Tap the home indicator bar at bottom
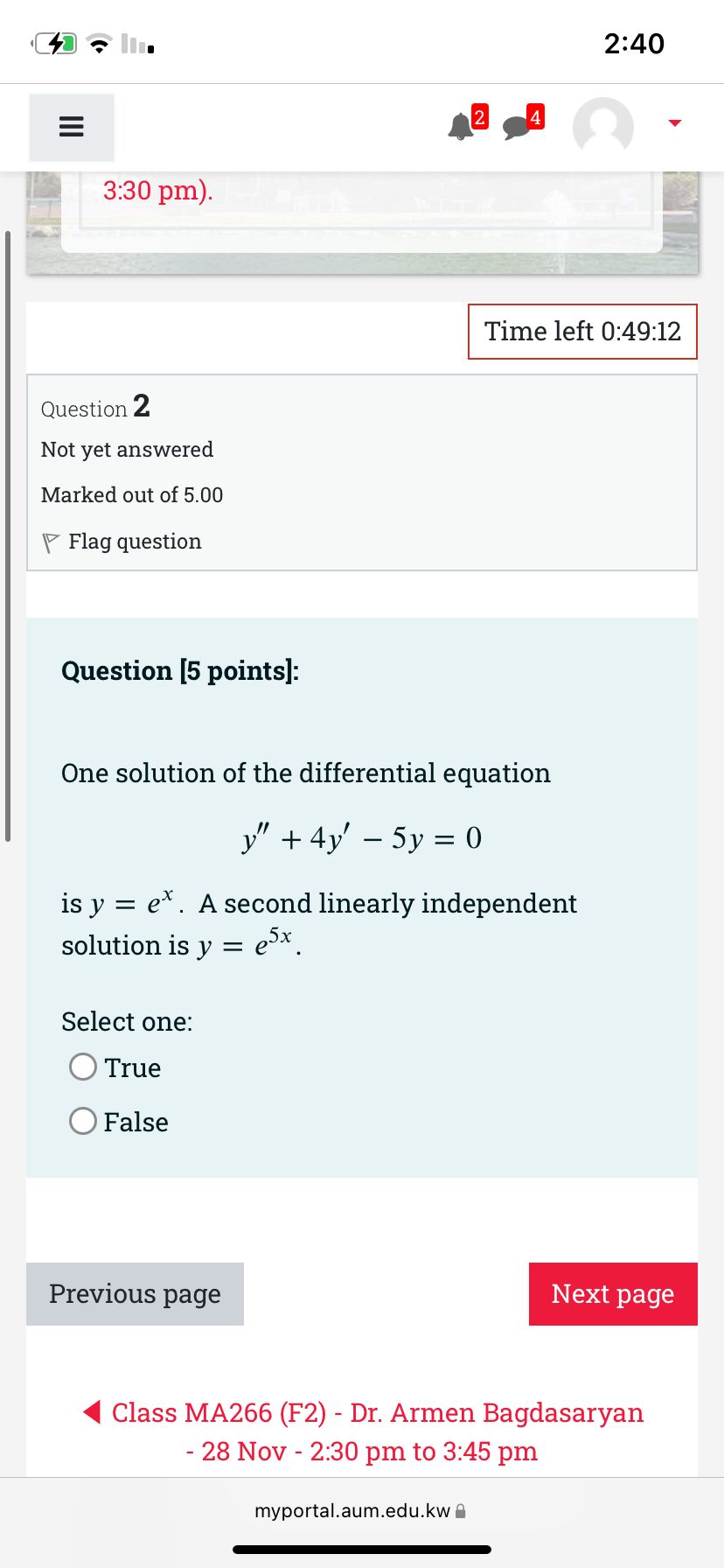The width and height of the screenshot is (724, 1568). pyautogui.click(x=362, y=1549)
